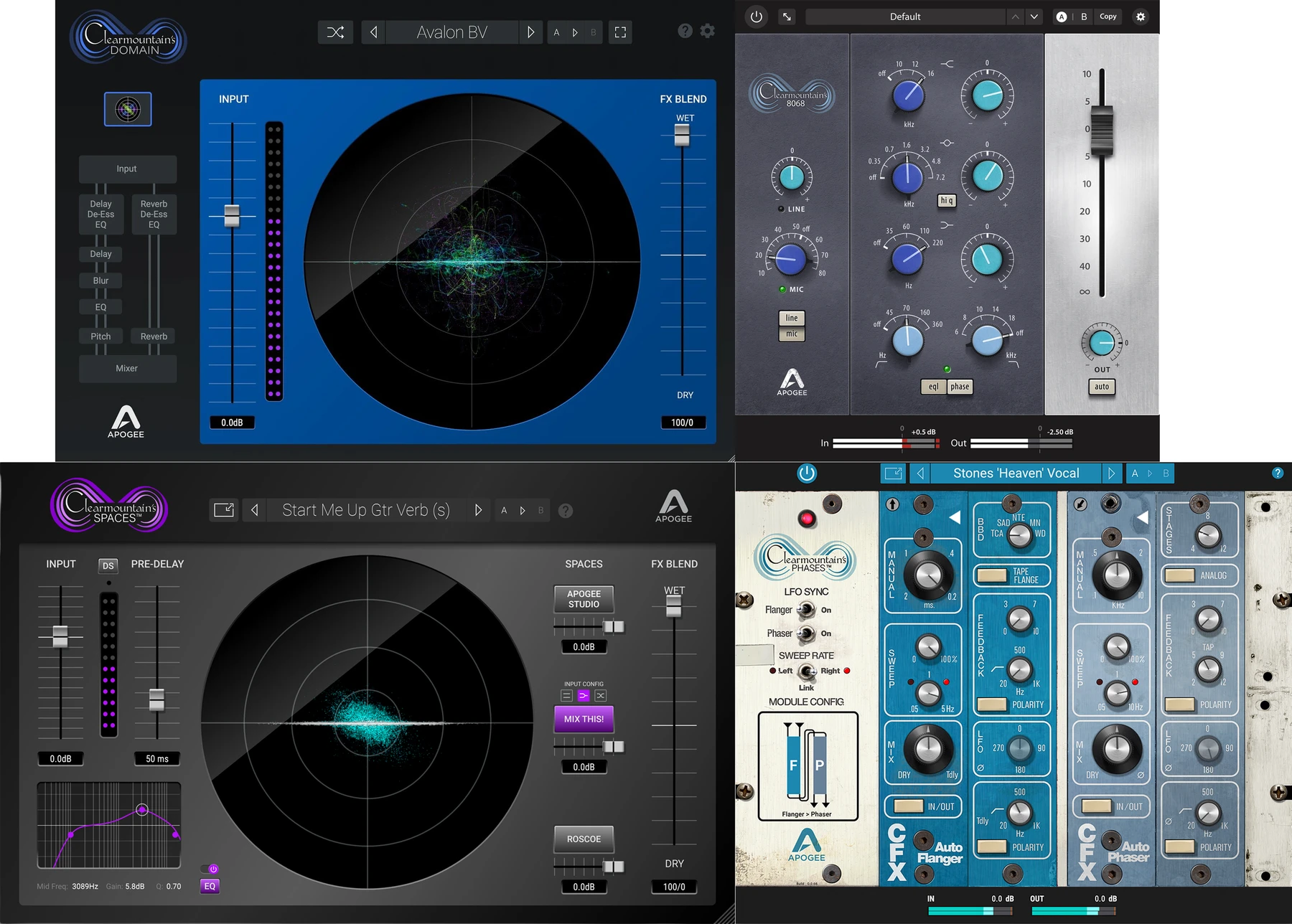Screen dimensions: 1292x924
Task: Select ROSCOE space
Action: 584,839
